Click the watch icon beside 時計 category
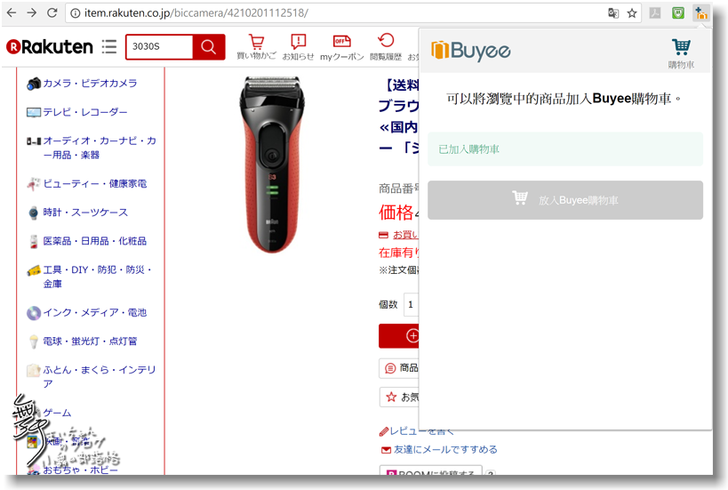Image resolution: width=728 pixels, height=490 pixels. pyautogui.click(x=33, y=213)
